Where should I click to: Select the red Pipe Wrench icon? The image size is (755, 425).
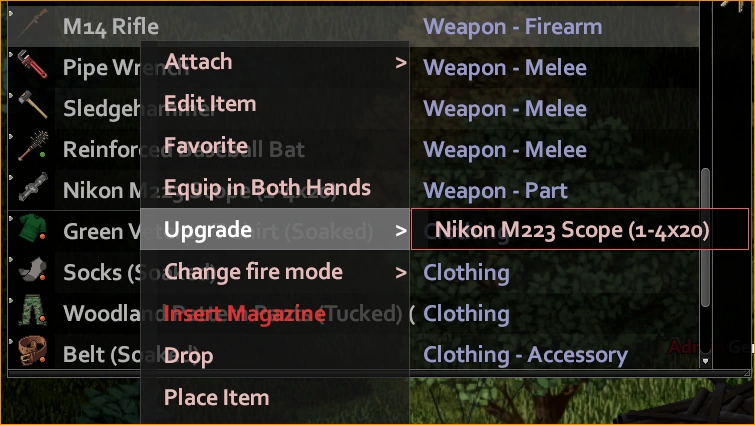[x=32, y=64]
